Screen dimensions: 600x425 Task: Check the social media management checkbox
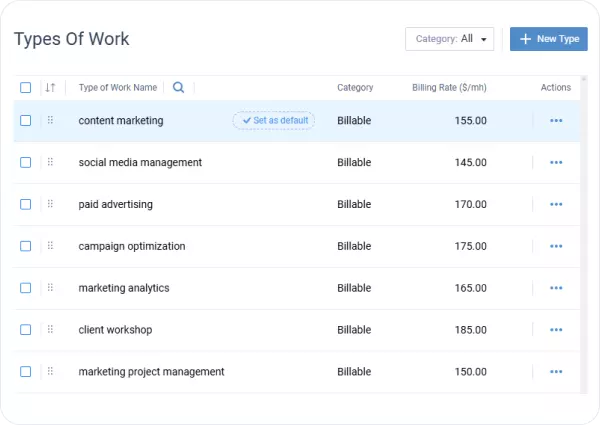point(26,163)
